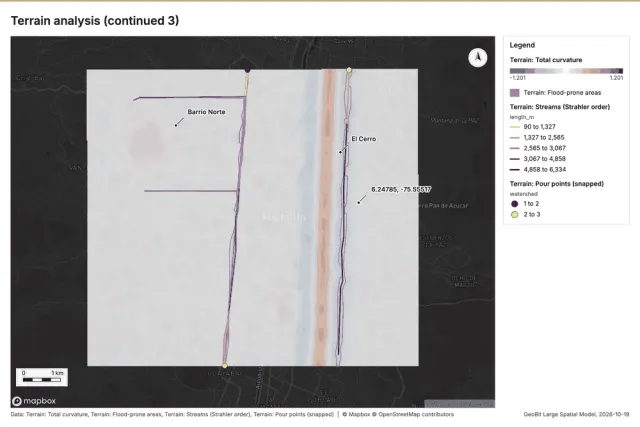Image resolution: width=640 pixels, height=427 pixels.
Task: Click the 'Terrain: Flood-prone areas' legend label
Action: coord(562,93)
